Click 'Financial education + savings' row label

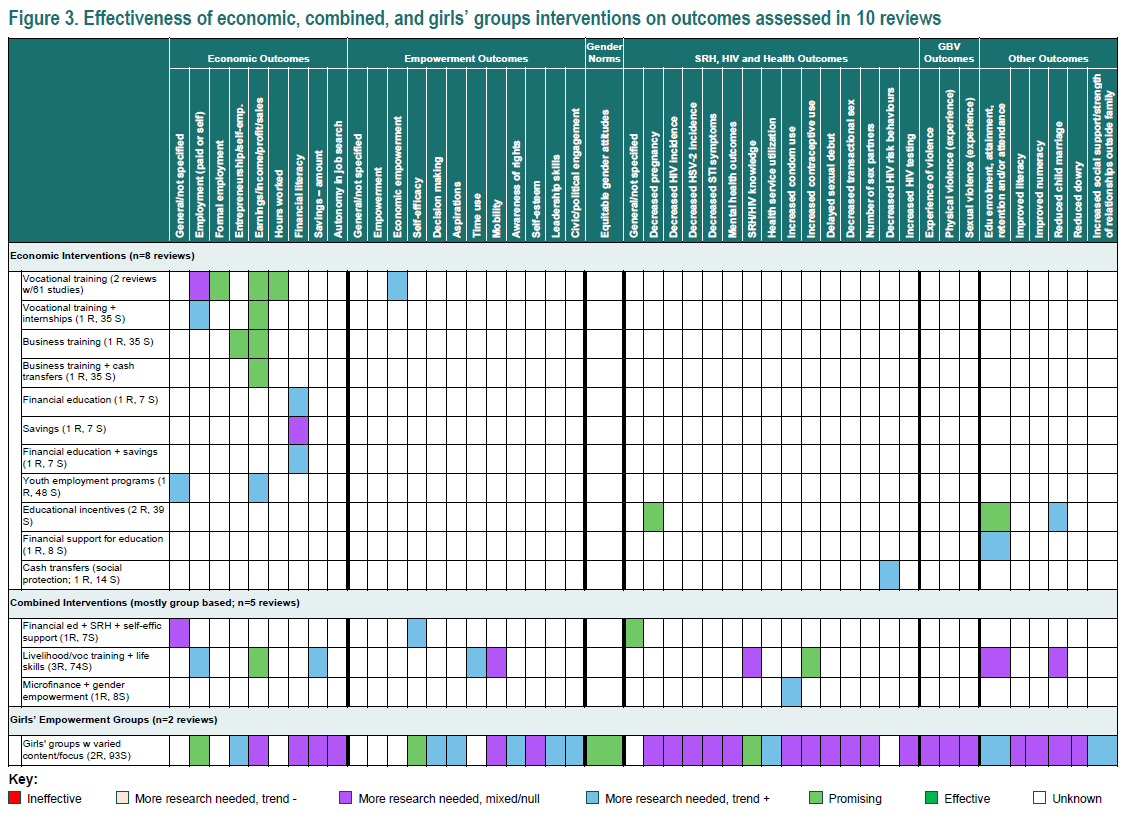90,458
